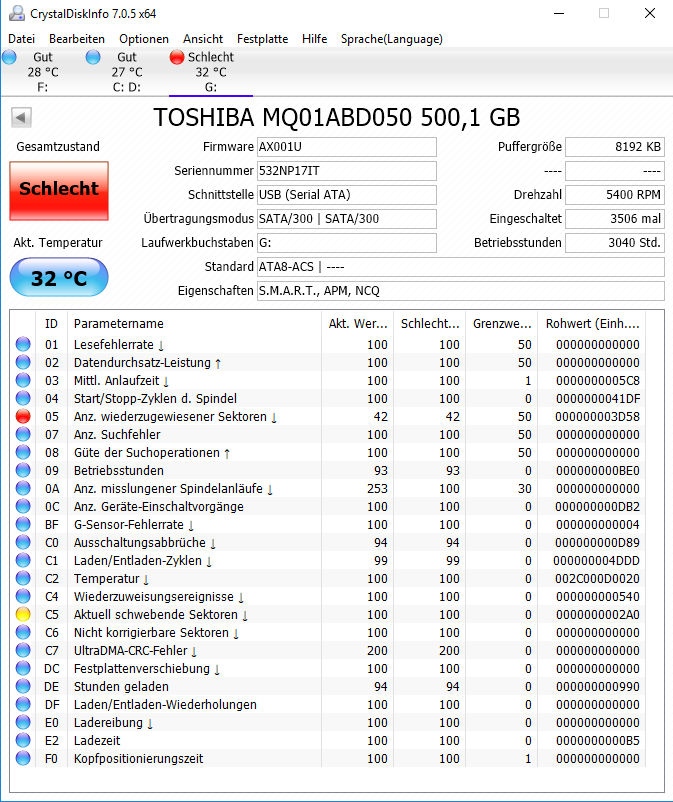
Task: Click the Firmware field AX001U
Action: click(x=347, y=147)
